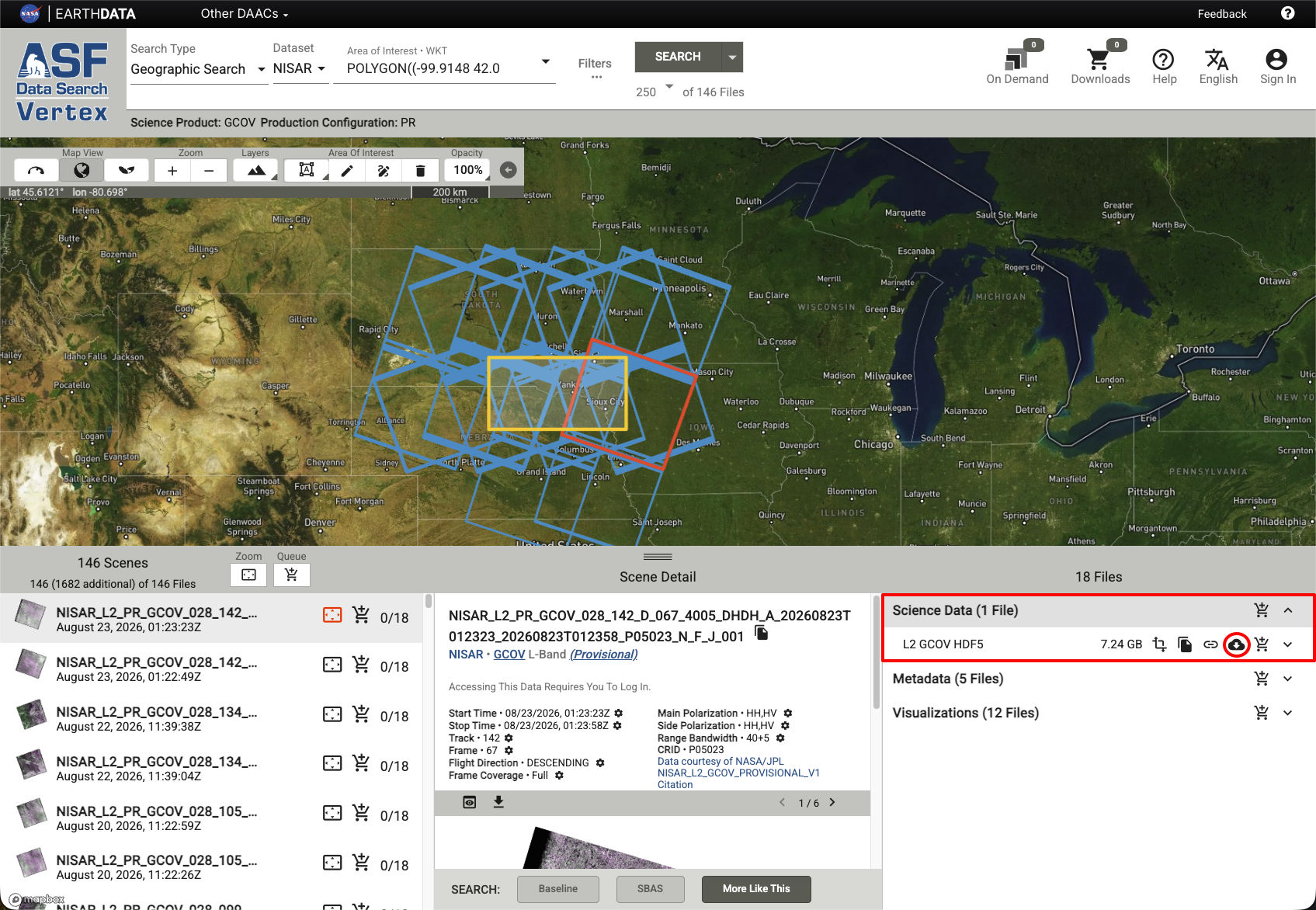Go to previous browse image
This screenshot has height=910, width=1316.
click(x=782, y=802)
